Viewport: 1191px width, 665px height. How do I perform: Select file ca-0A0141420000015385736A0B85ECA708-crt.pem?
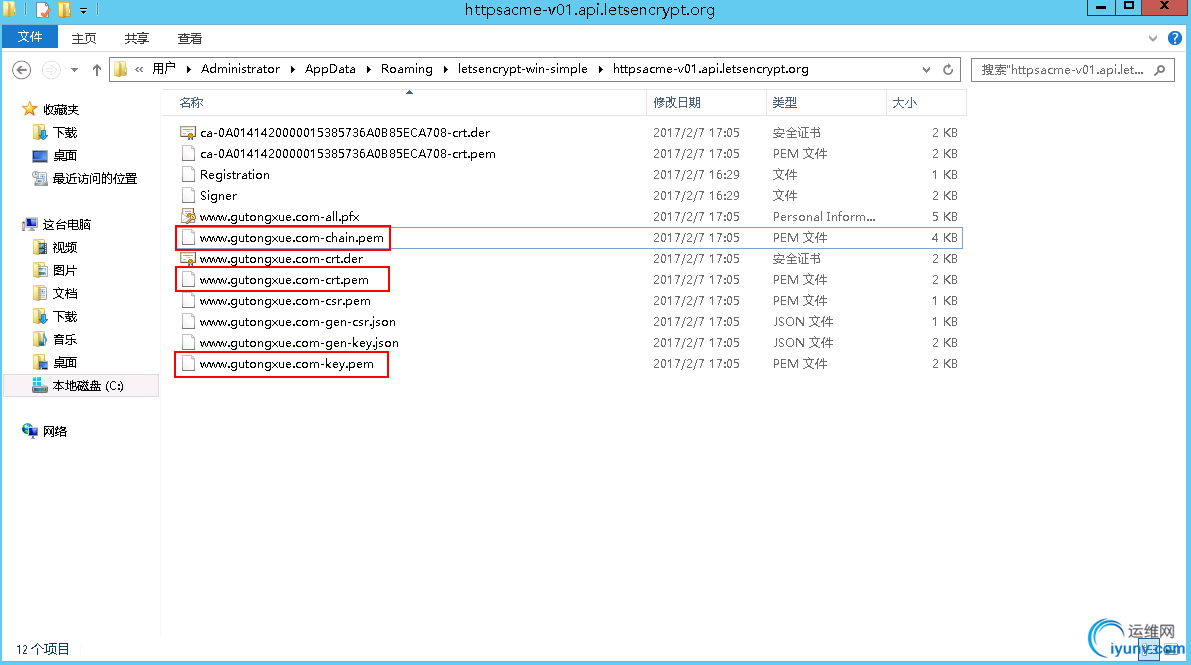[x=347, y=154]
